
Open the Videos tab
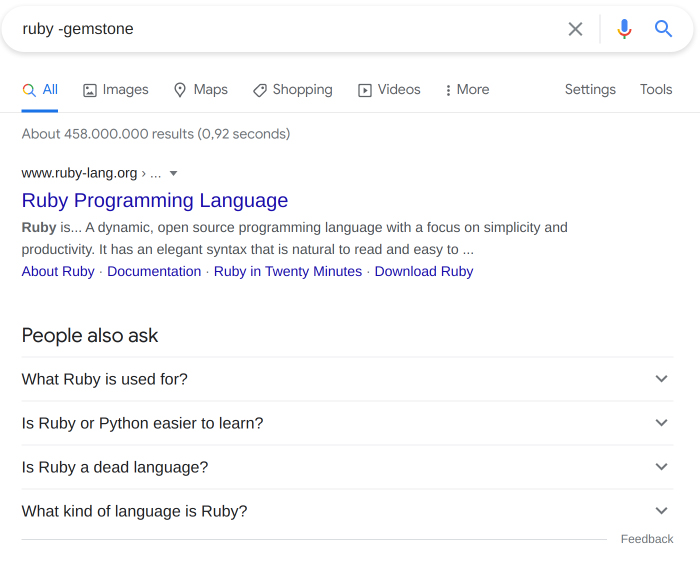click(x=389, y=90)
